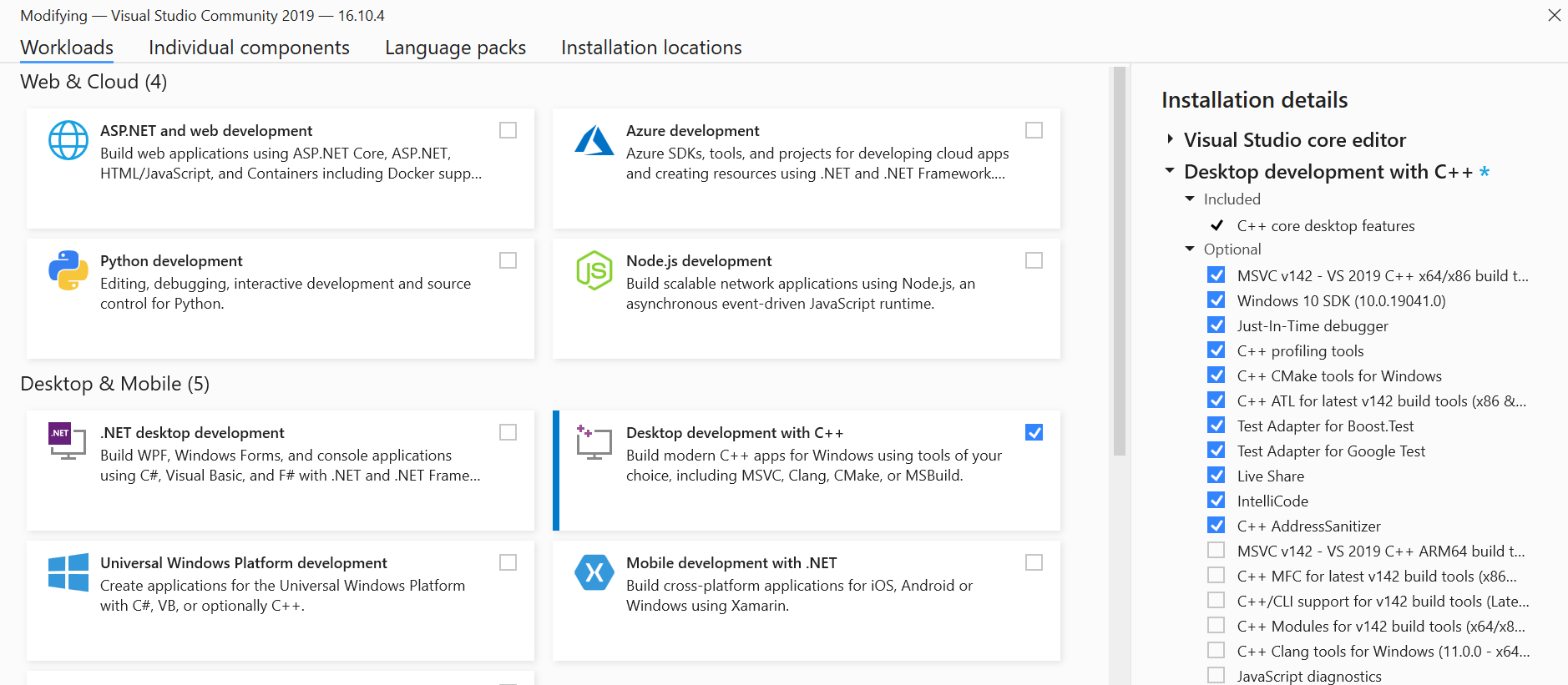Uncheck C++ AddressSanitizer
Viewport: 1568px width, 685px height.
[x=1216, y=526]
